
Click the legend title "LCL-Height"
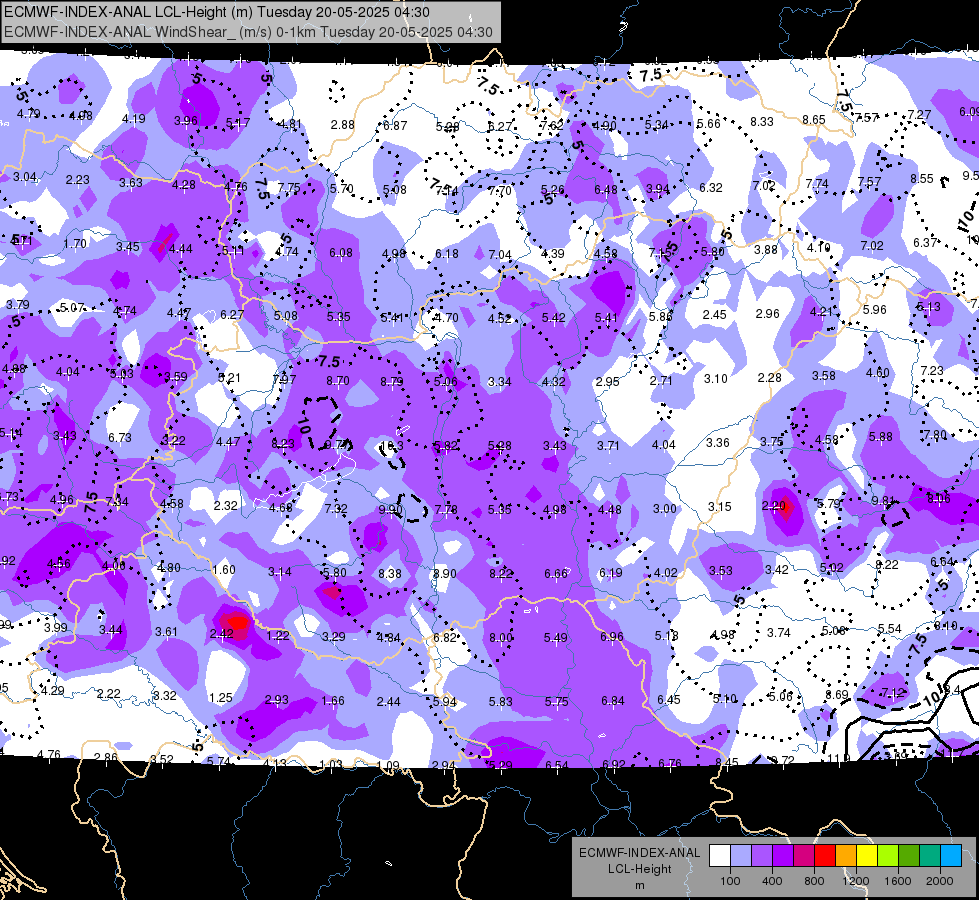[639, 869]
